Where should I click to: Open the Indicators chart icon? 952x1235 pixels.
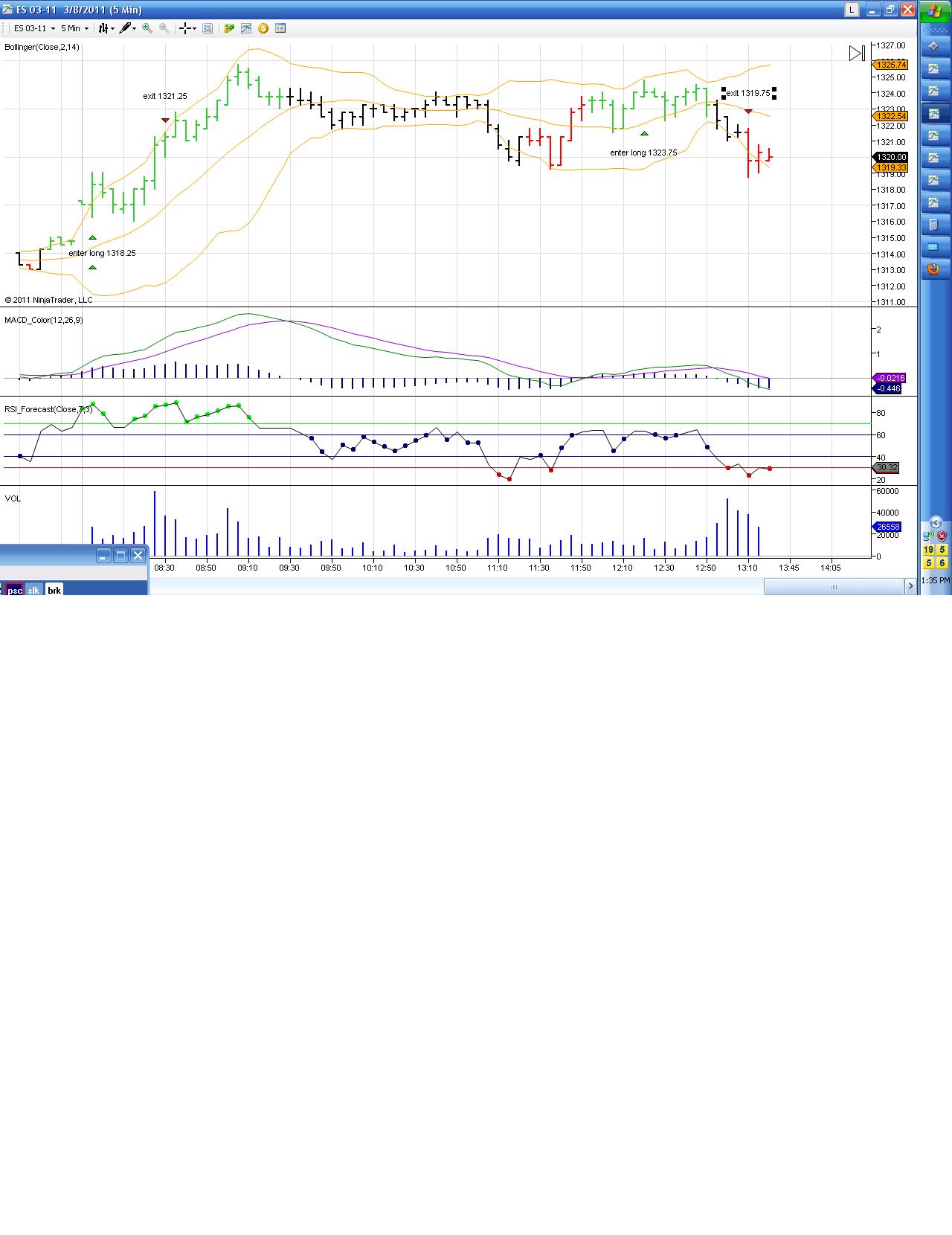tap(246, 28)
